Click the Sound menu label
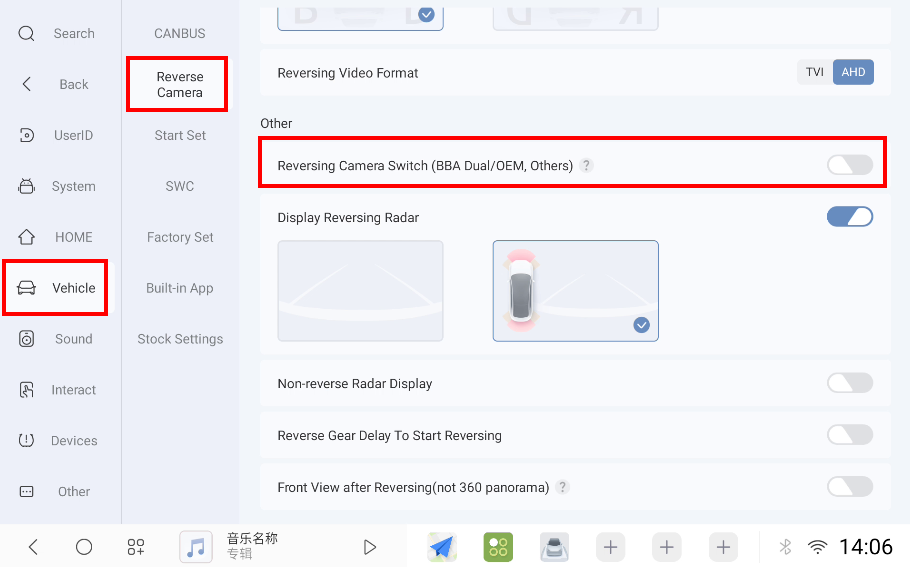 pyautogui.click(x=74, y=339)
